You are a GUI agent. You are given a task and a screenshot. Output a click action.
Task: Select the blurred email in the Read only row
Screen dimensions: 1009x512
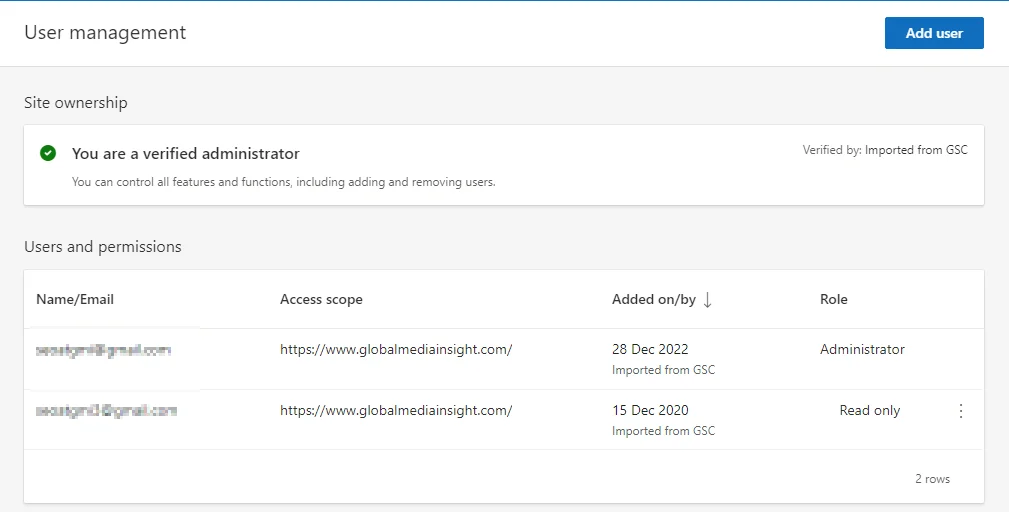(x=106, y=411)
